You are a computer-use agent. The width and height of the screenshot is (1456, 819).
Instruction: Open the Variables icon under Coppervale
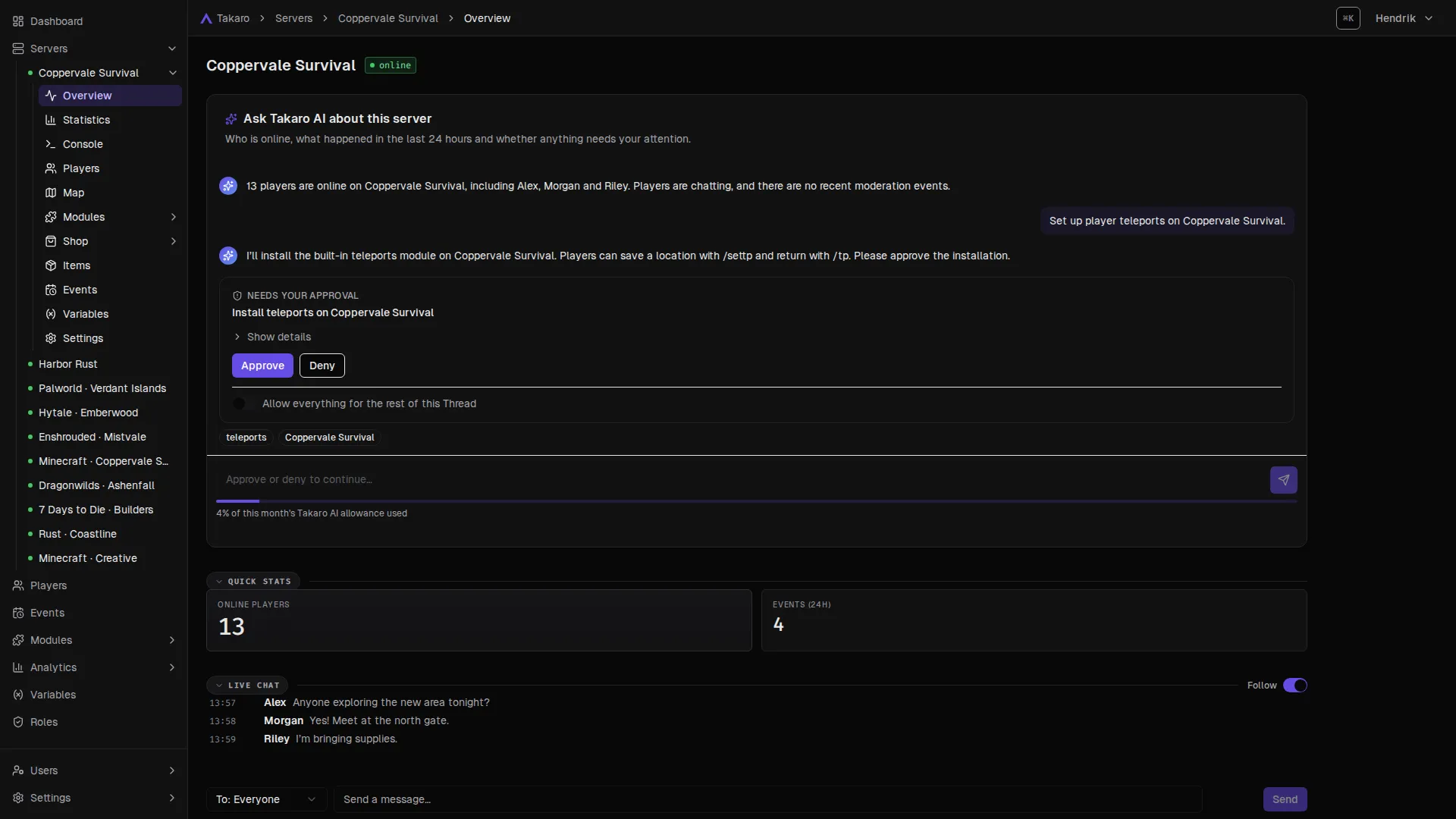tap(51, 314)
